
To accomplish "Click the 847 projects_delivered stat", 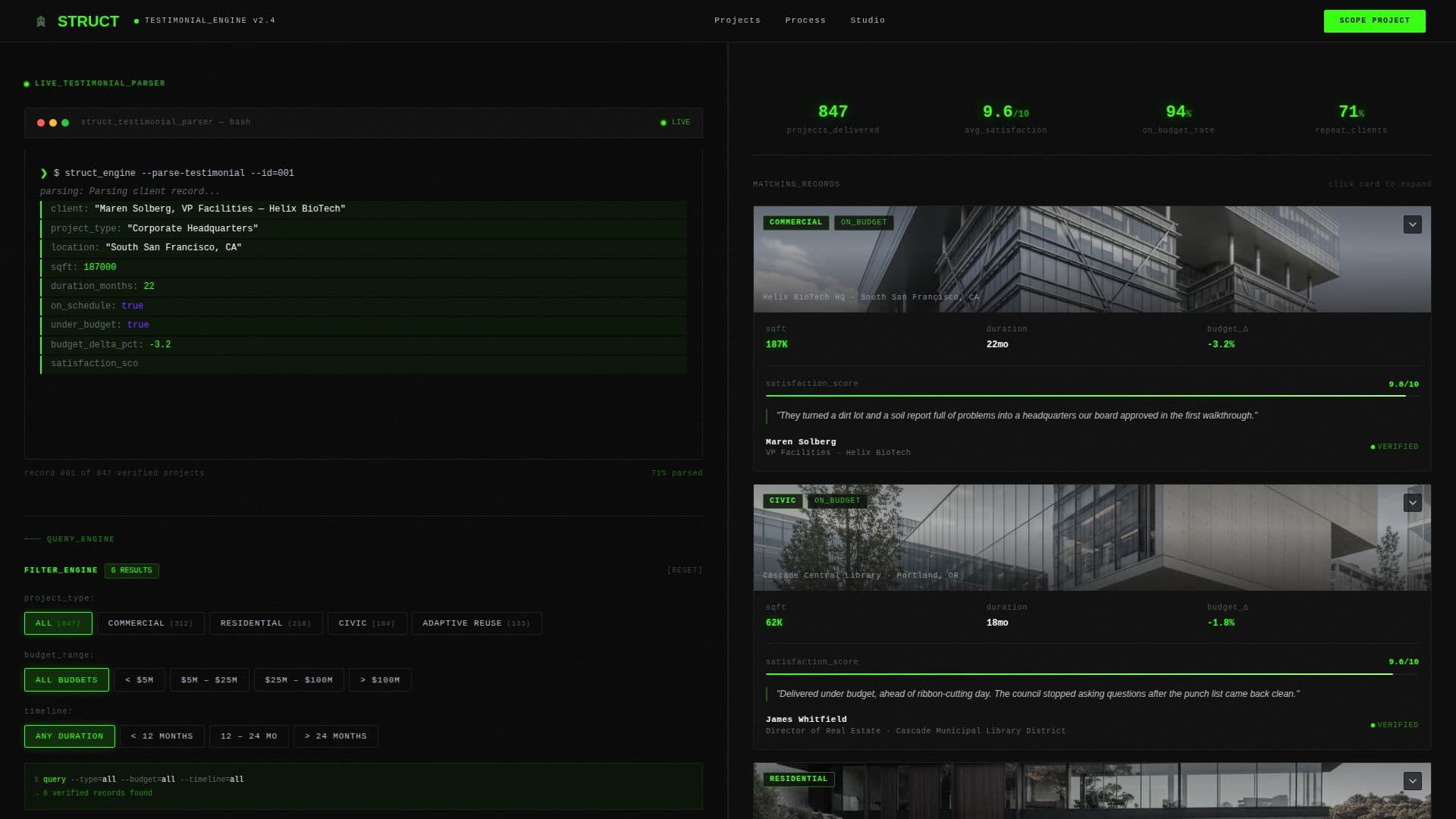I will tap(833, 119).
